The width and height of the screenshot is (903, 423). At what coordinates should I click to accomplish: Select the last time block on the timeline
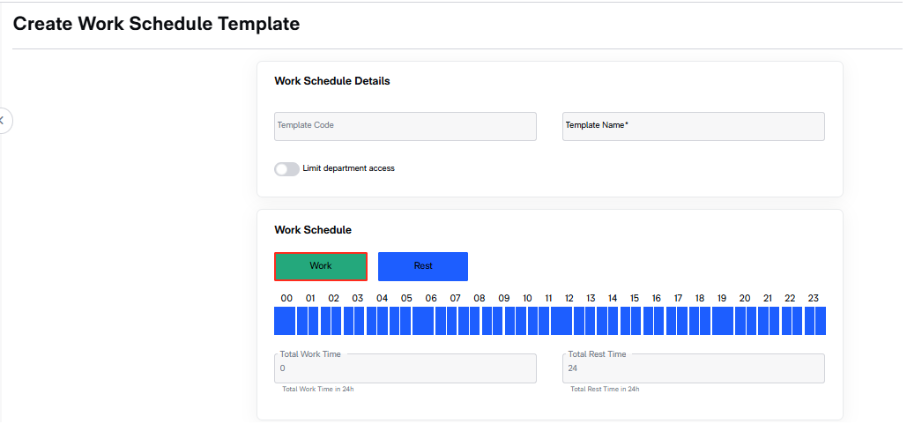click(821, 321)
